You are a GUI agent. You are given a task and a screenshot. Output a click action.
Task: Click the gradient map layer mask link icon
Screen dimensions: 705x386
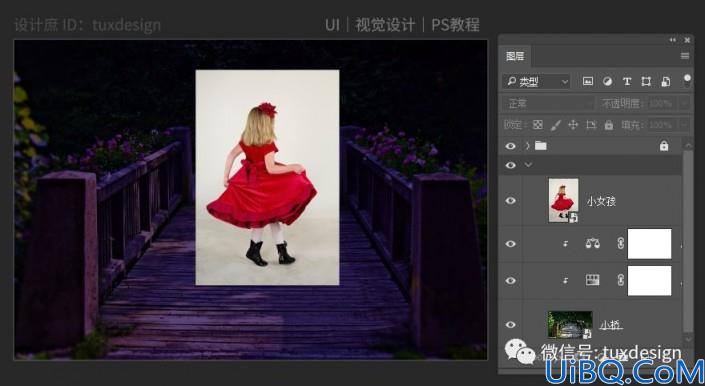coord(620,280)
